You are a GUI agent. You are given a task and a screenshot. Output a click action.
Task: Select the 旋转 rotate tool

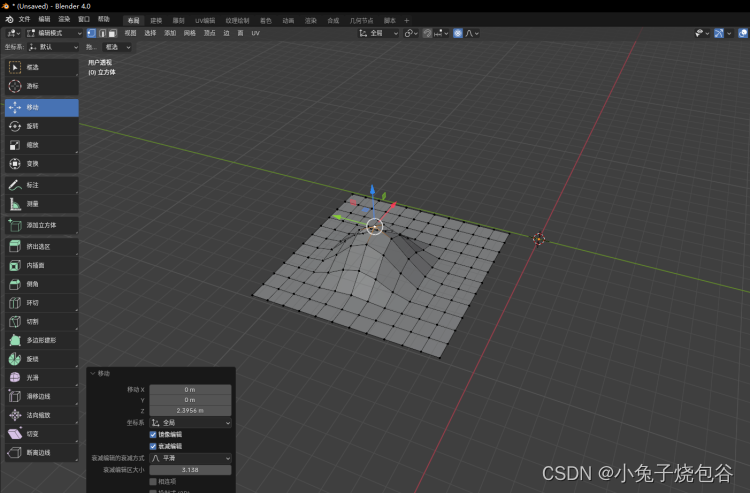coord(42,126)
